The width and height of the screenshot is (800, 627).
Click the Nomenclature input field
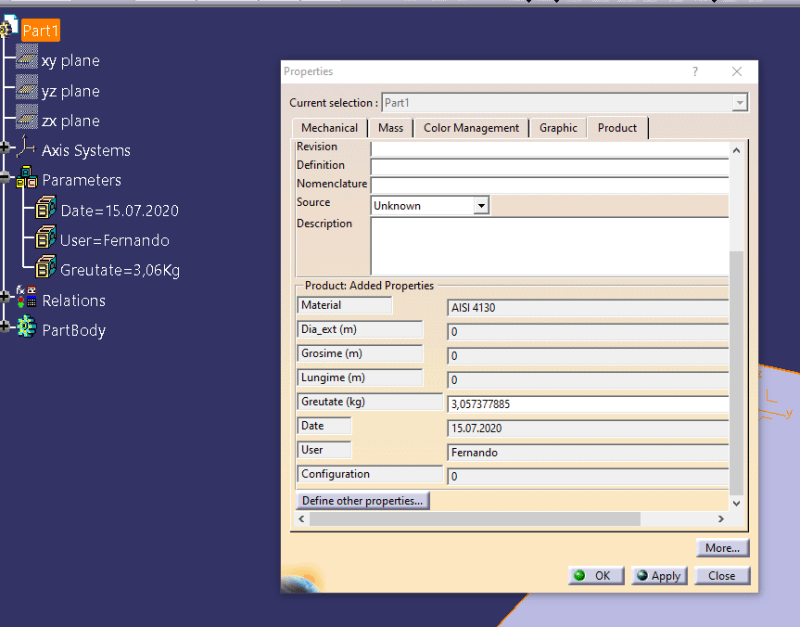[550, 185]
